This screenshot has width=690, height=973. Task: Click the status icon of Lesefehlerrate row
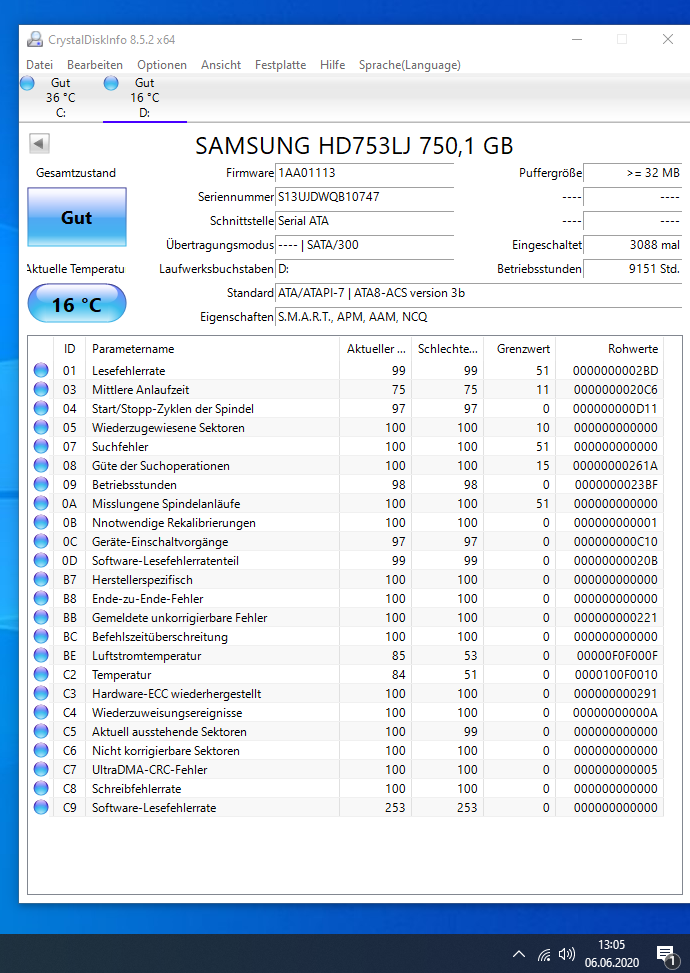tap(41, 370)
